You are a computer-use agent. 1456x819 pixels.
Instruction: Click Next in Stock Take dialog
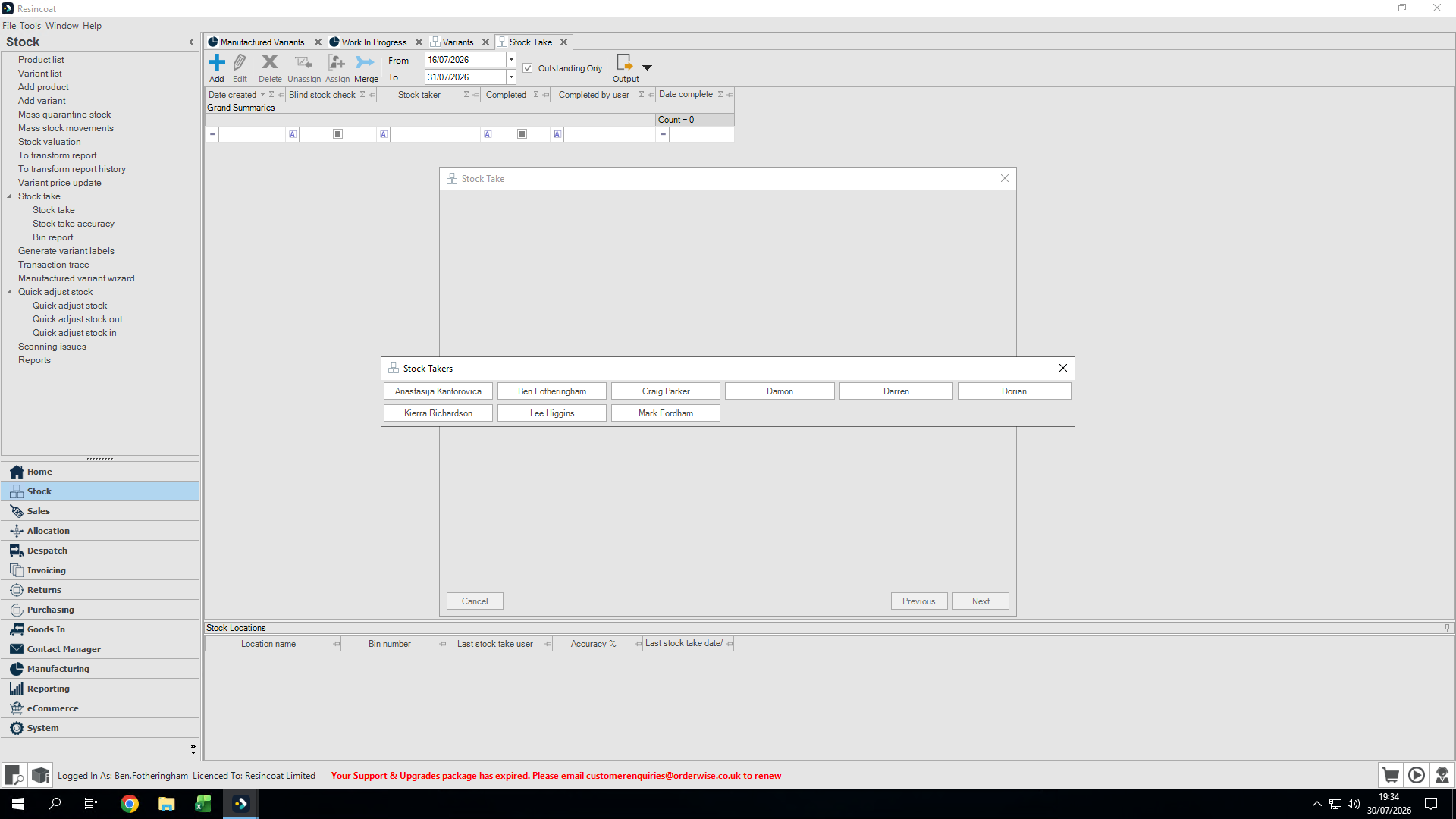[981, 601]
